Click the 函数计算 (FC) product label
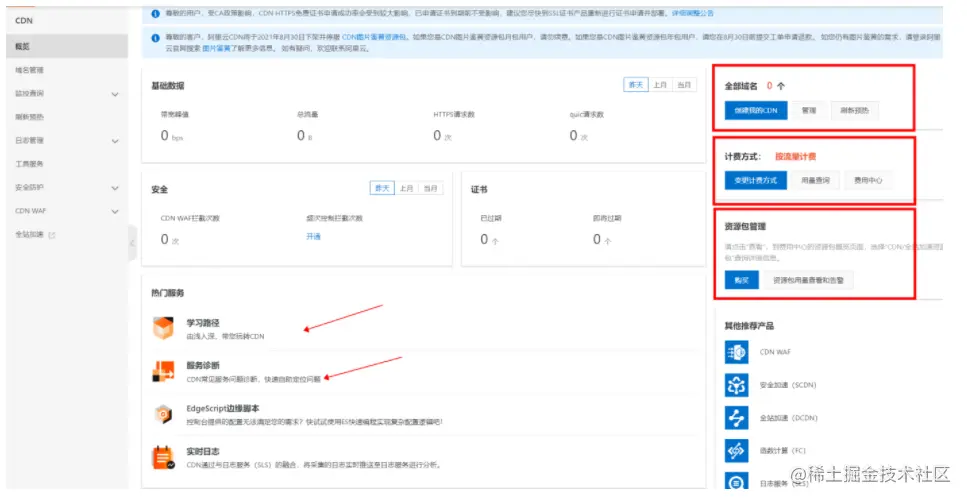This screenshot has height=501, width=967. [783, 450]
